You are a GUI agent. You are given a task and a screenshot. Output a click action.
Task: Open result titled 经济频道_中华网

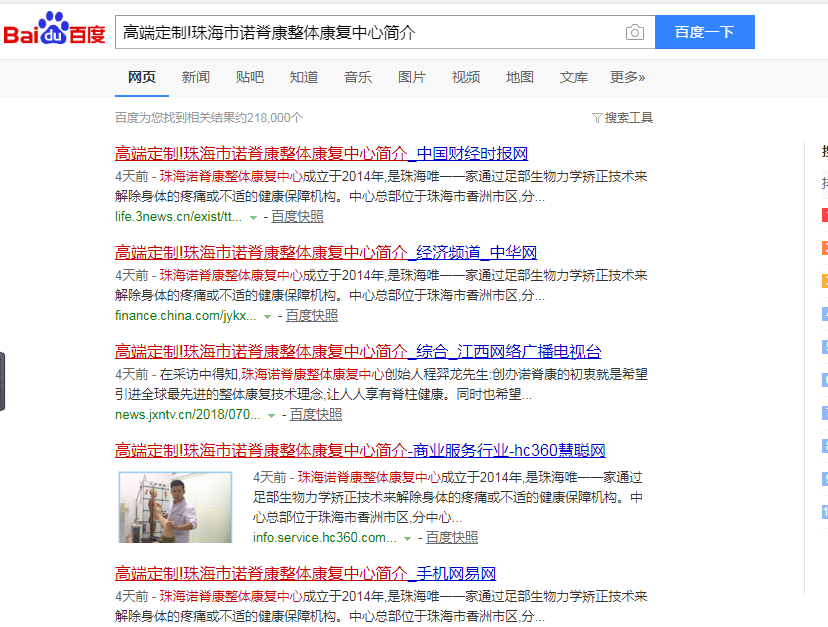[x=326, y=252]
